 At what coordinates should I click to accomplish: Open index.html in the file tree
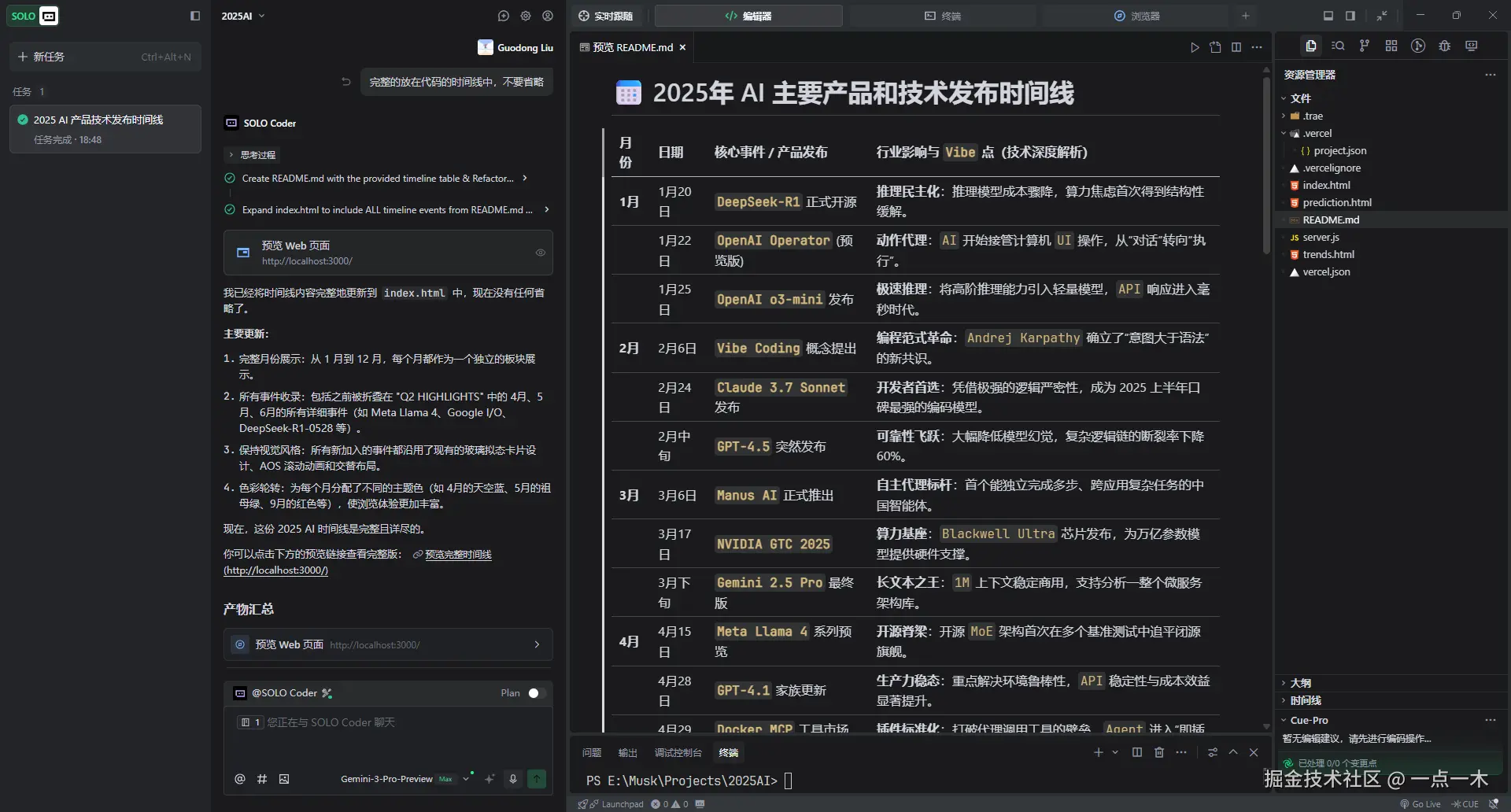click(x=1326, y=185)
